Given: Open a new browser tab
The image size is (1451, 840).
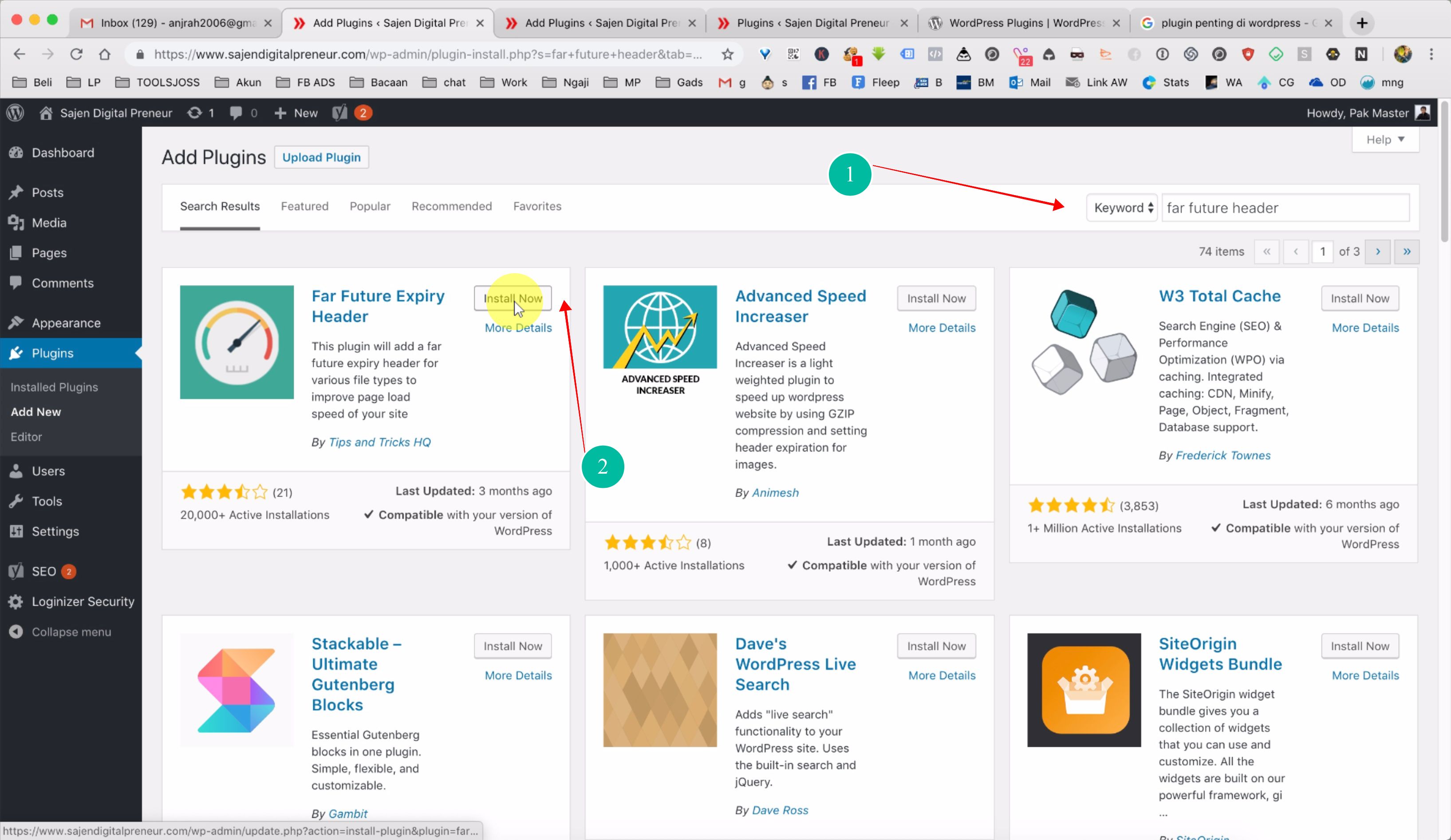Looking at the screenshot, I should (1362, 23).
